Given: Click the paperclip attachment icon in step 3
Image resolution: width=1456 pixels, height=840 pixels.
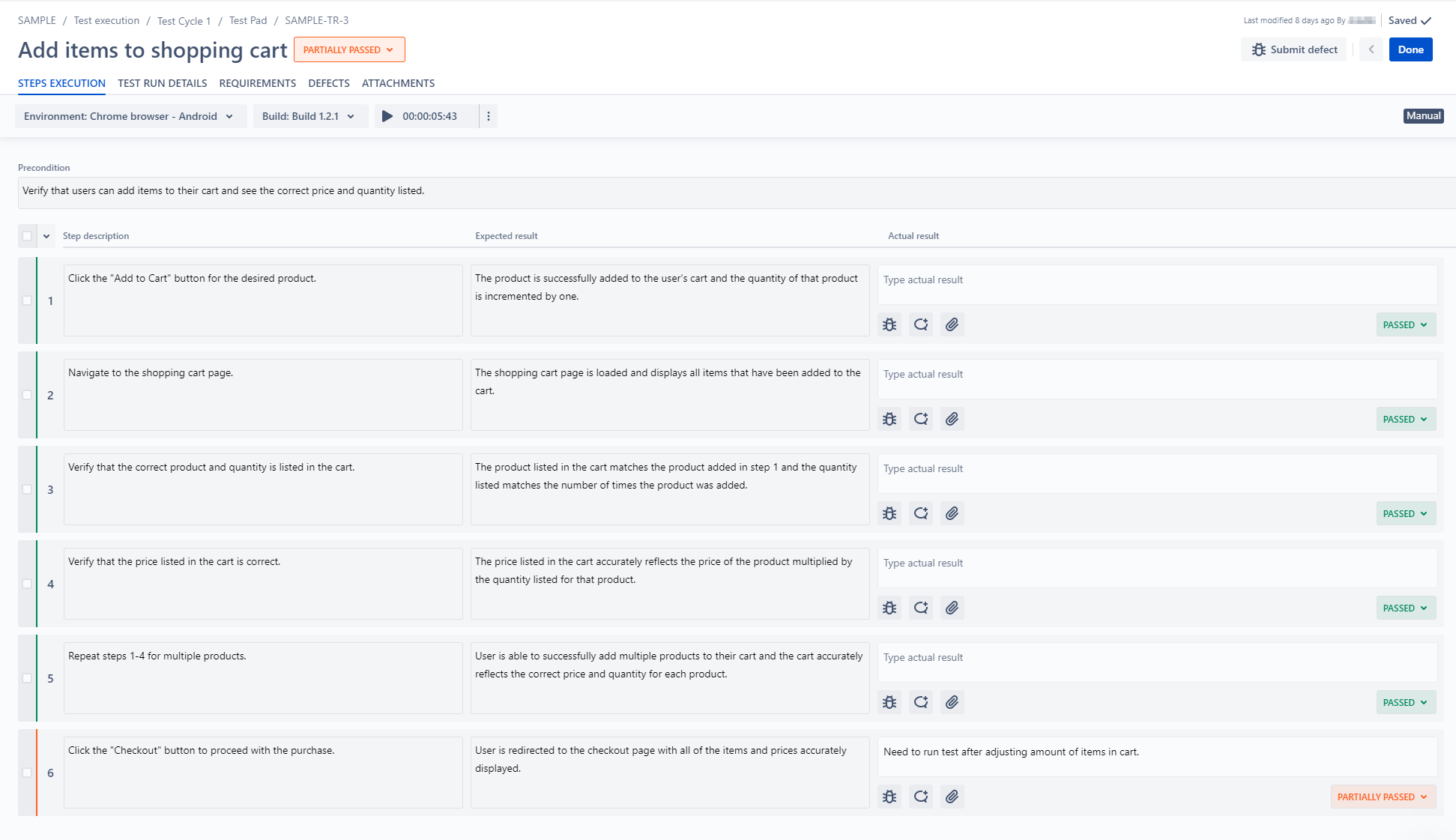Looking at the screenshot, I should click(952, 513).
